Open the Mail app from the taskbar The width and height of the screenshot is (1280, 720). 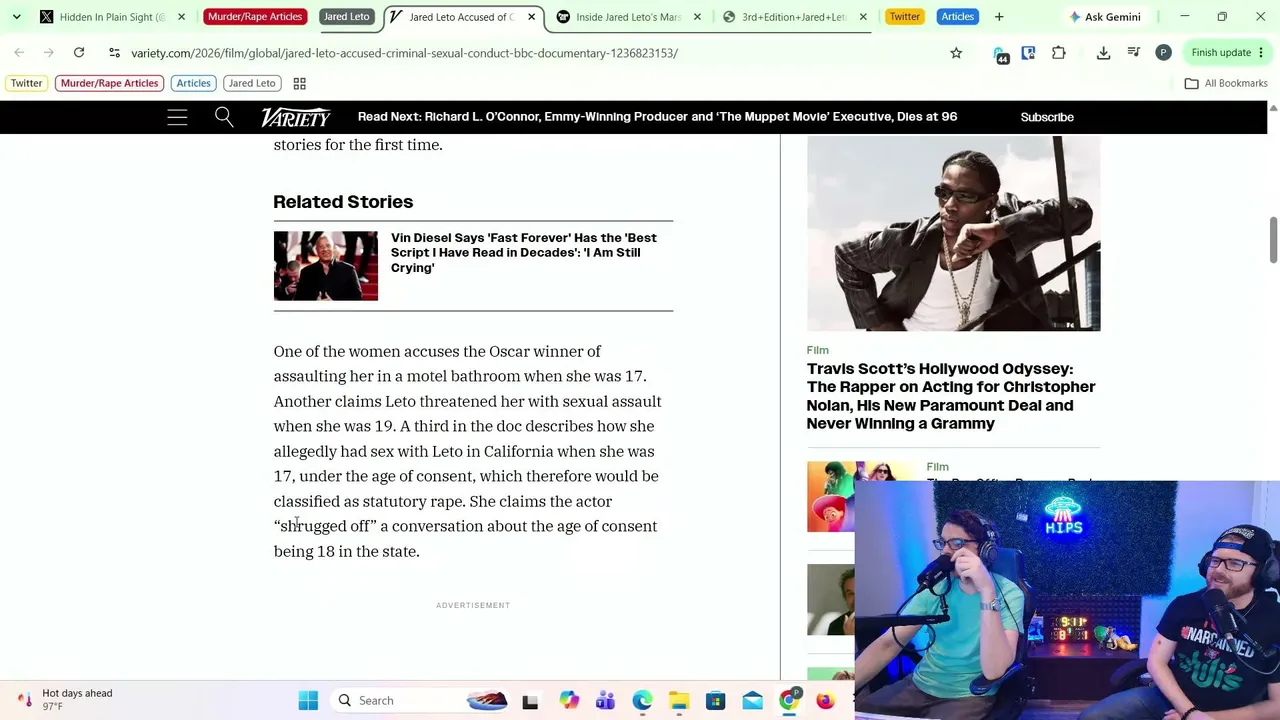752,701
